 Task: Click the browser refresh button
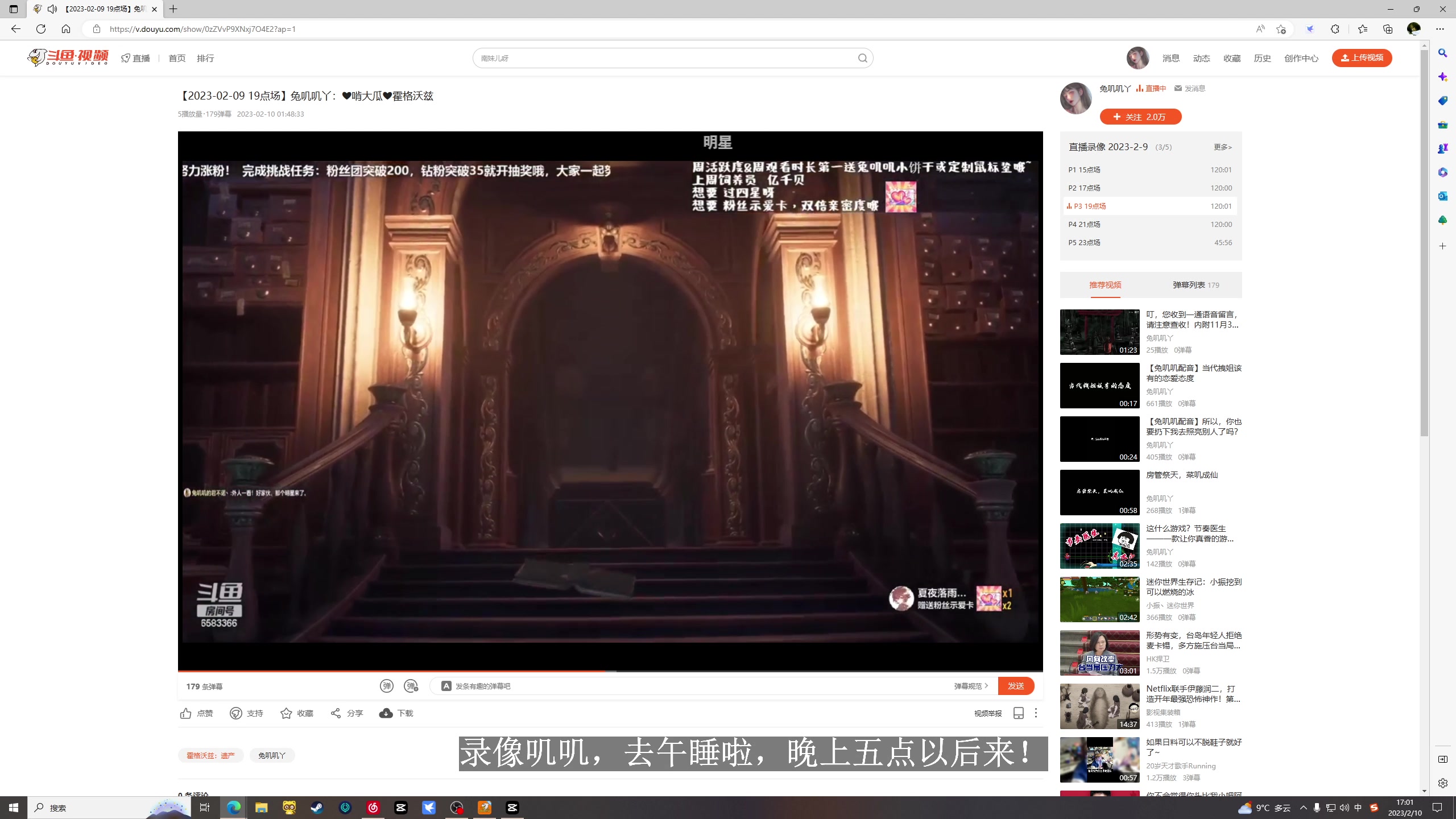41,29
